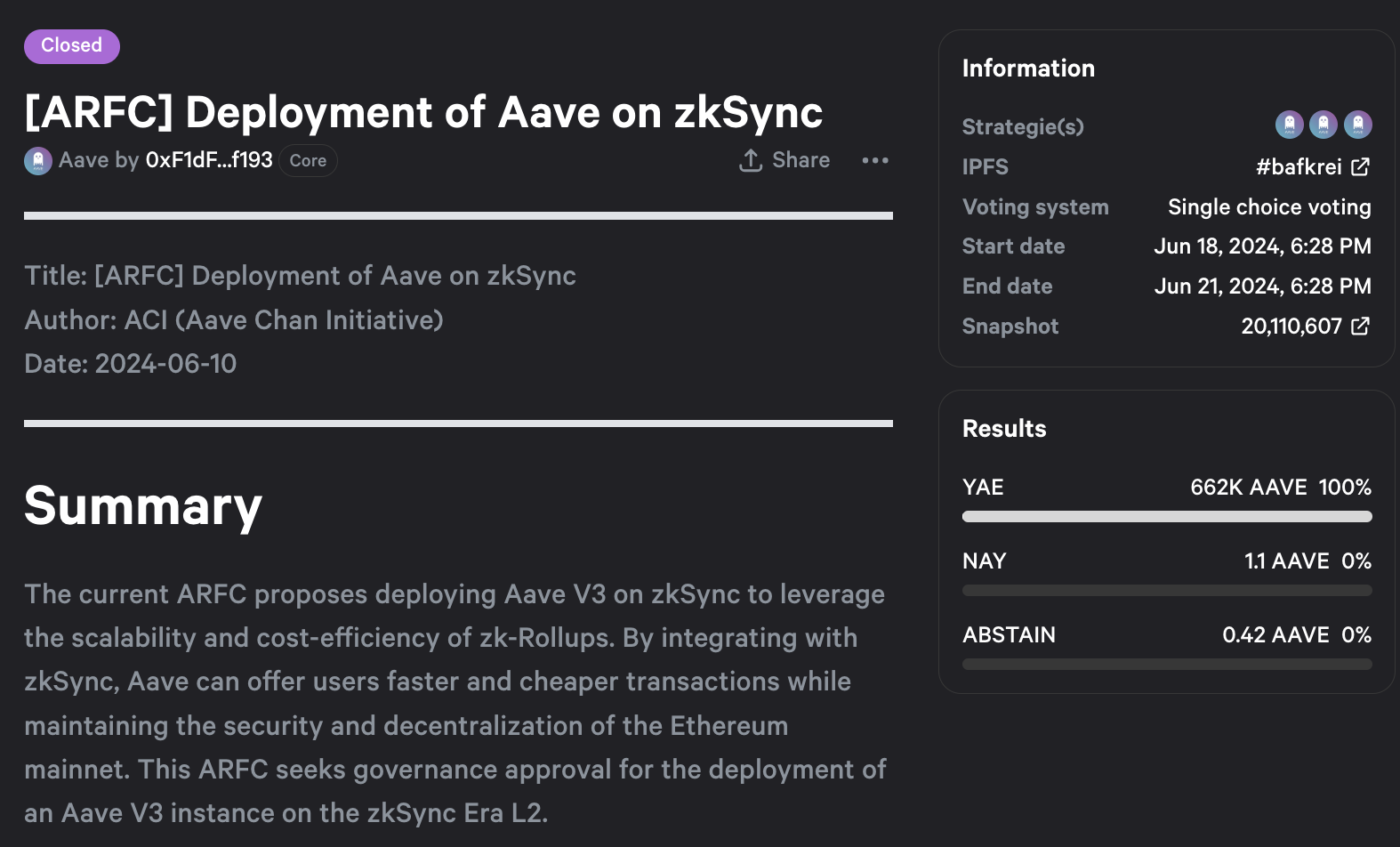Click the Share button text
The image size is (1400, 847).
point(801,161)
